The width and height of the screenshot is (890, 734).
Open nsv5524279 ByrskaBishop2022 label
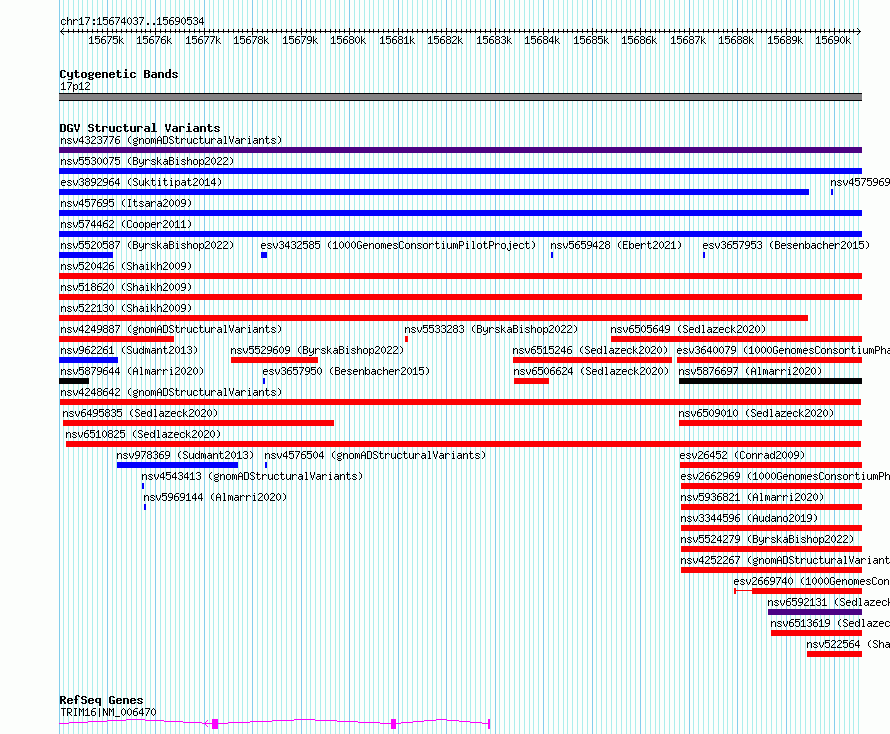click(x=767, y=539)
